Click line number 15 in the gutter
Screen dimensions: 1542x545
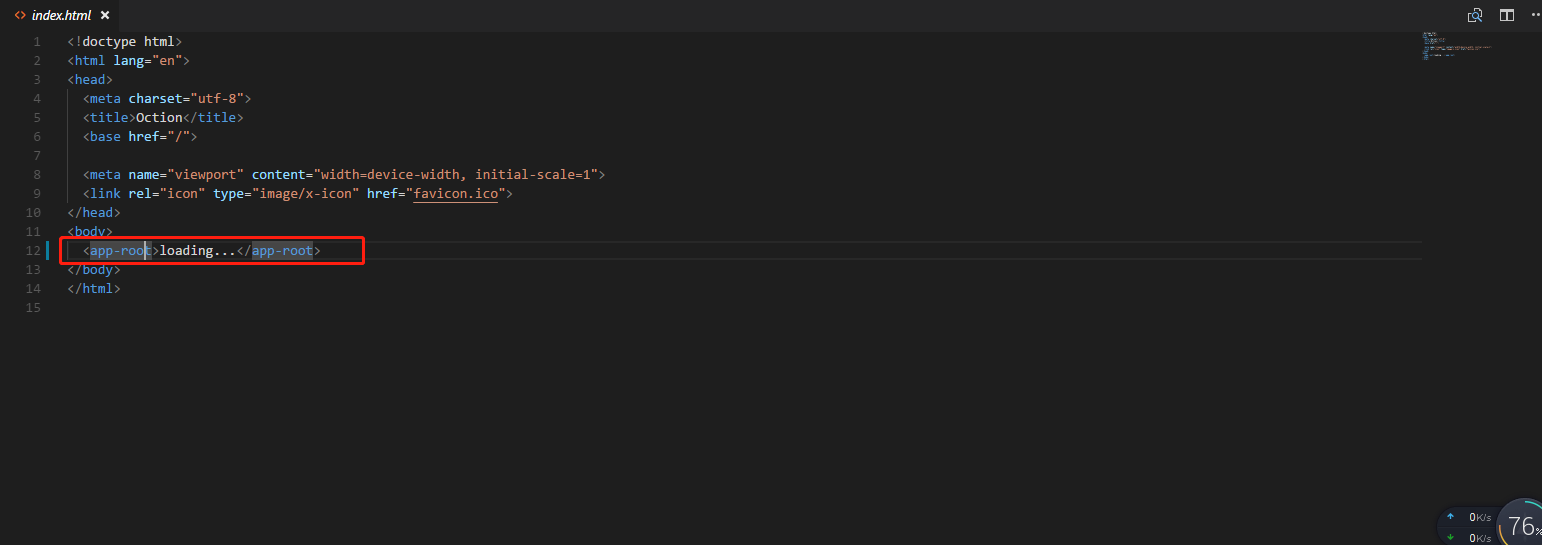[34, 308]
